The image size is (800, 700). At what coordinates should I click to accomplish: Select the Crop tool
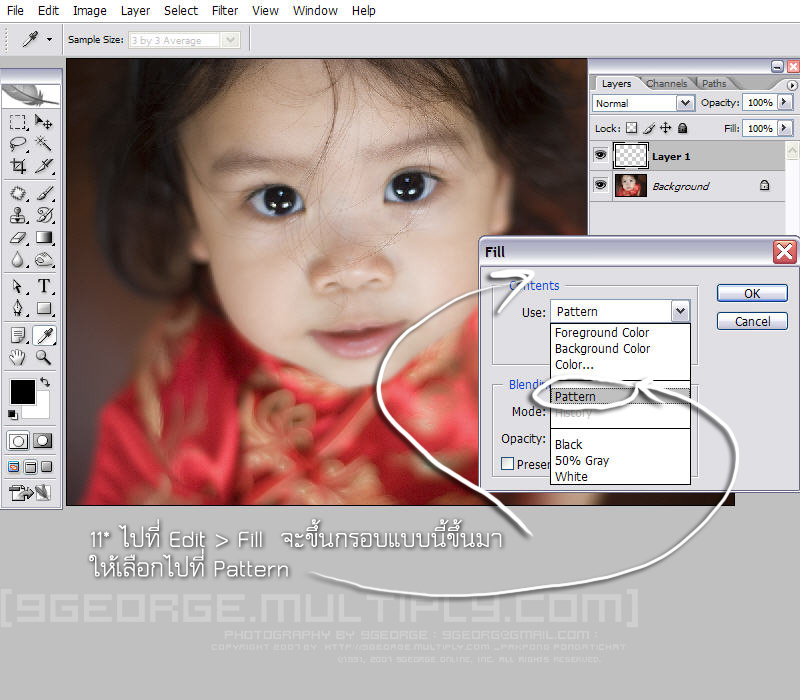17,166
